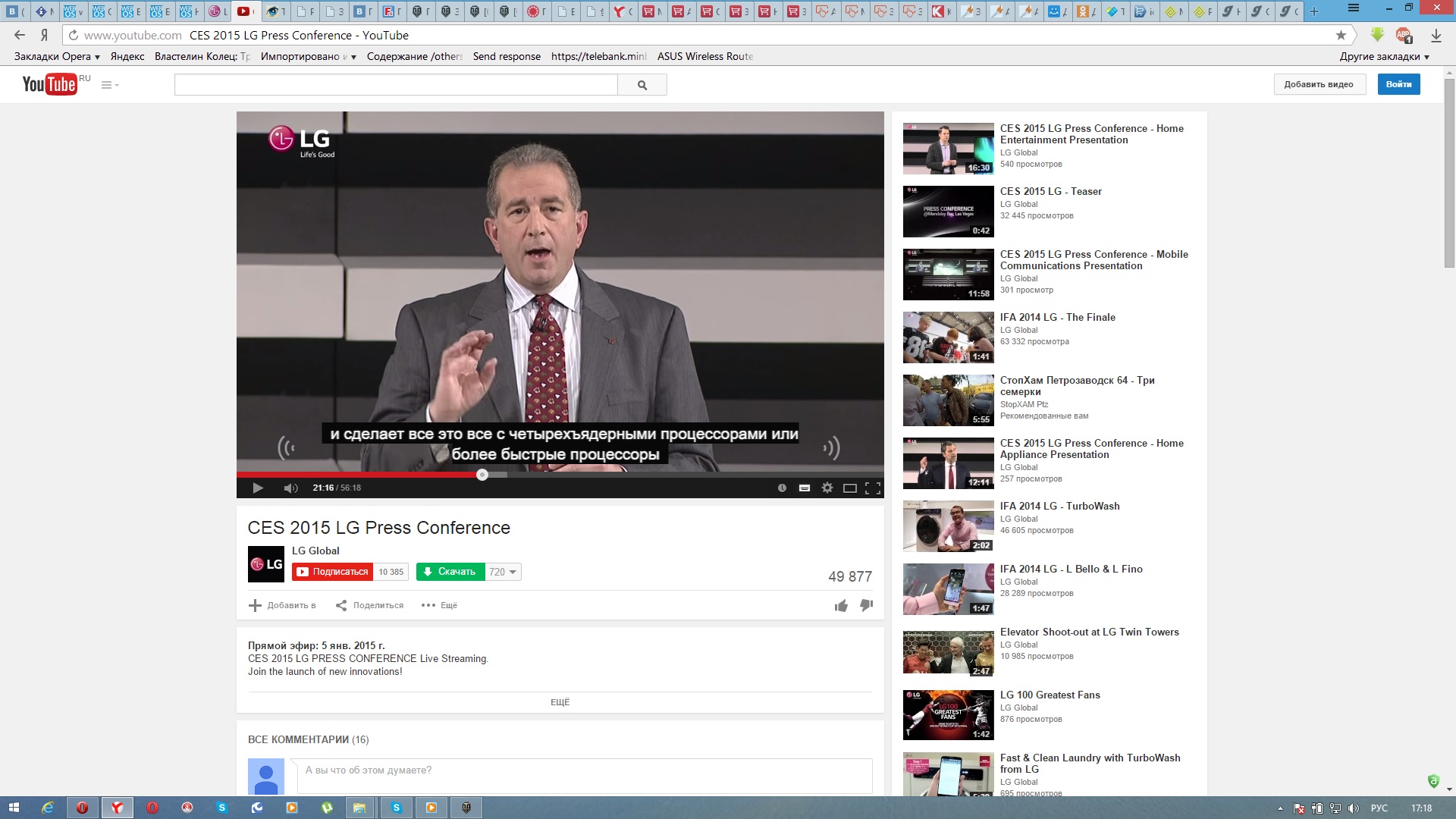Bookmark page with star icon

[x=1341, y=35]
